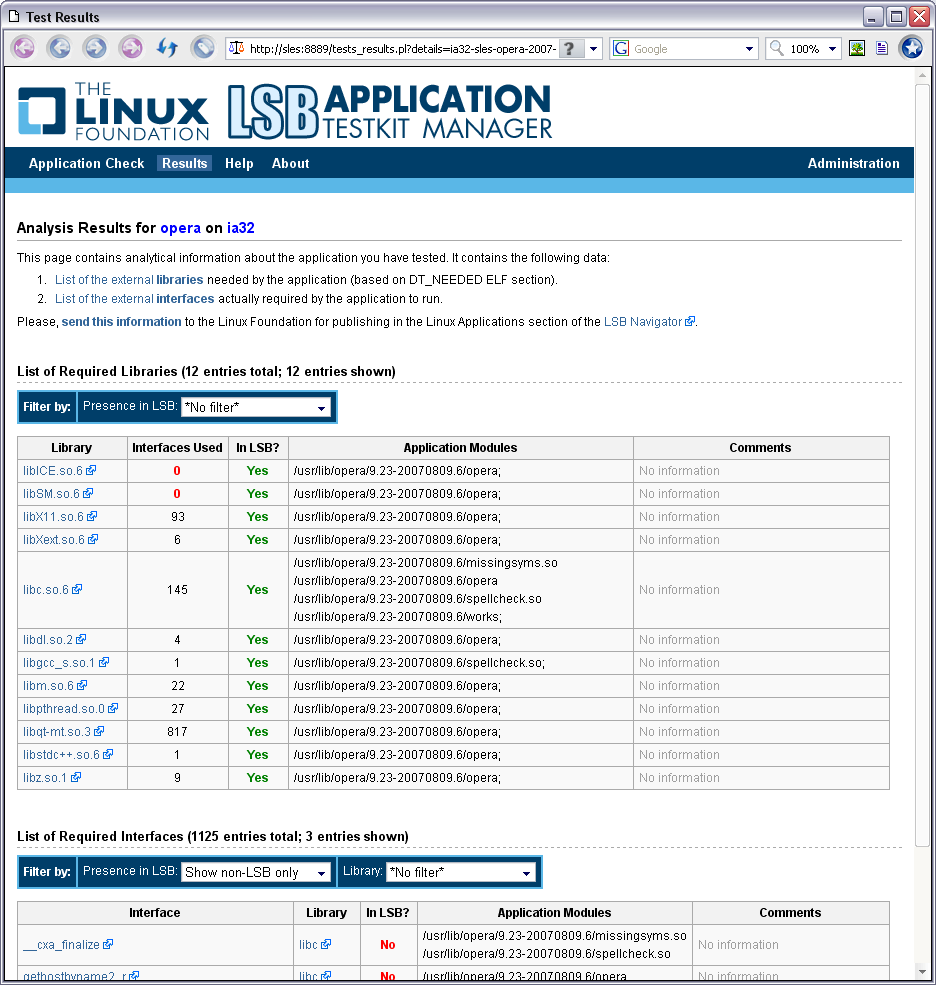Open the About navigation item
Screen dimensions: 936x985
pos(290,163)
